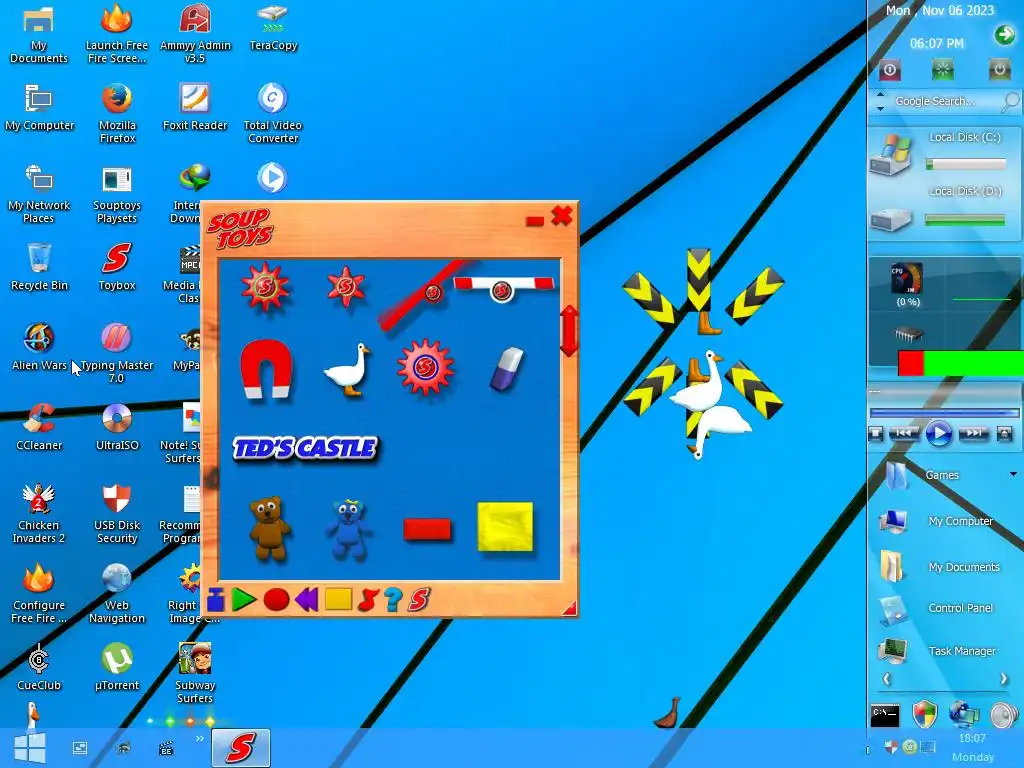Select the yellow square block toy
Screen dimensions: 1024x768
505,527
